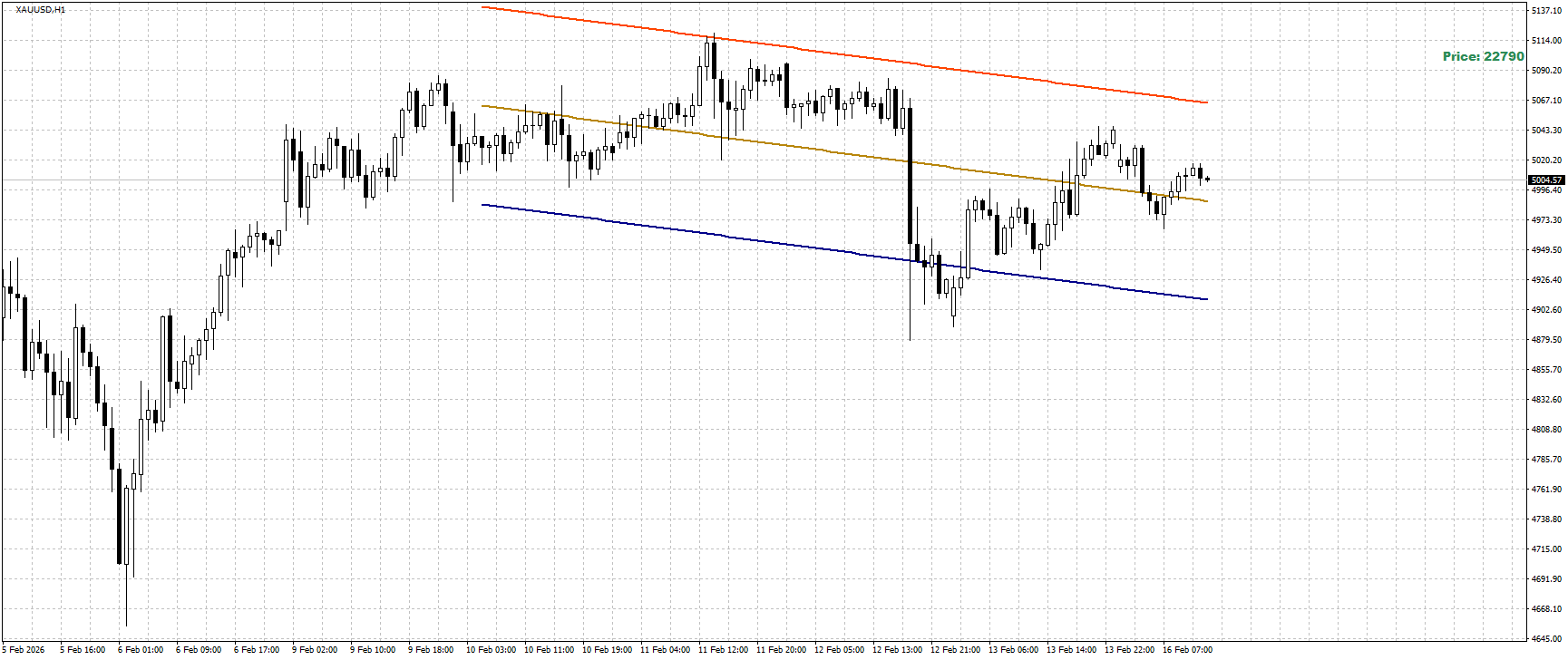1568x660 pixels.
Task: Click the 5137.10 price scale label
Action: [x=1546, y=11]
